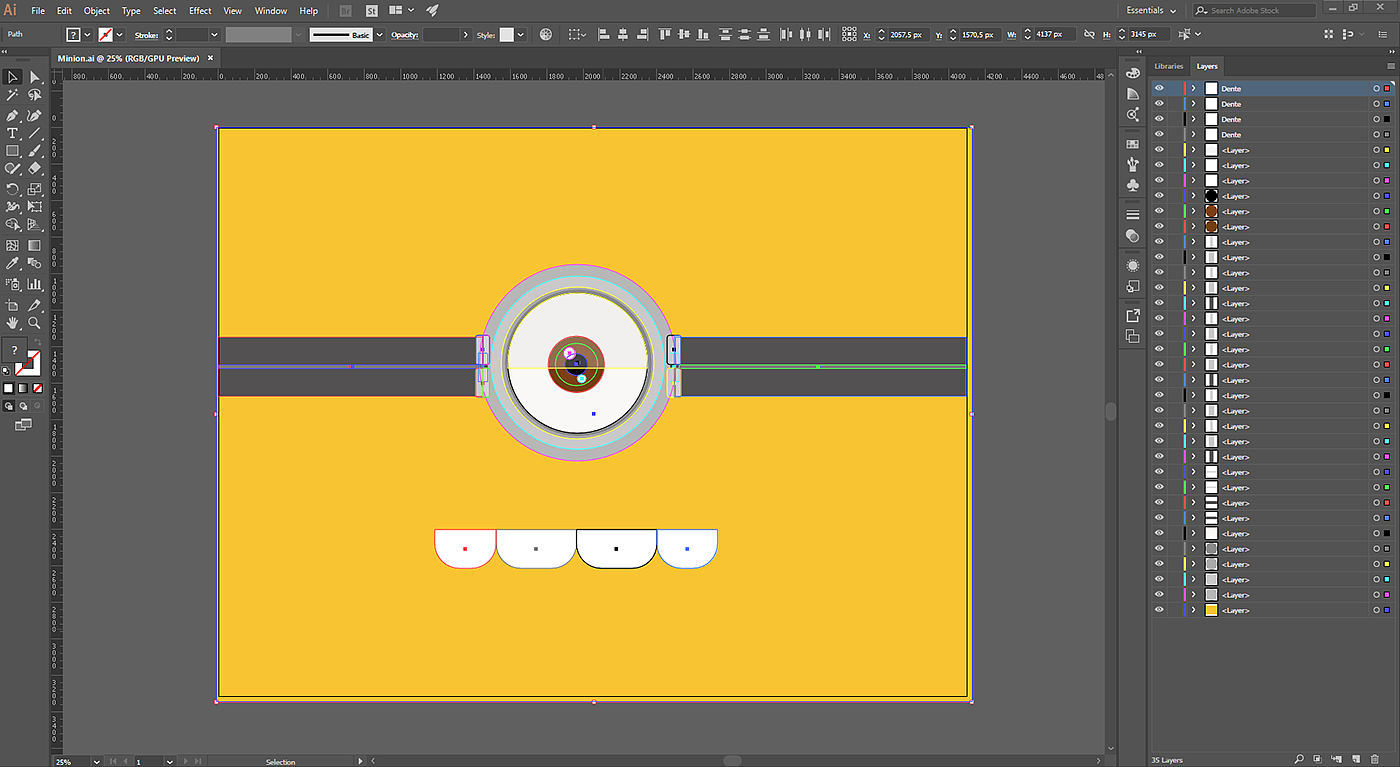Viewport: 1400px width, 767px height.
Task: Open the Essentials workspace dropdown
Action: pos(1150,10)
